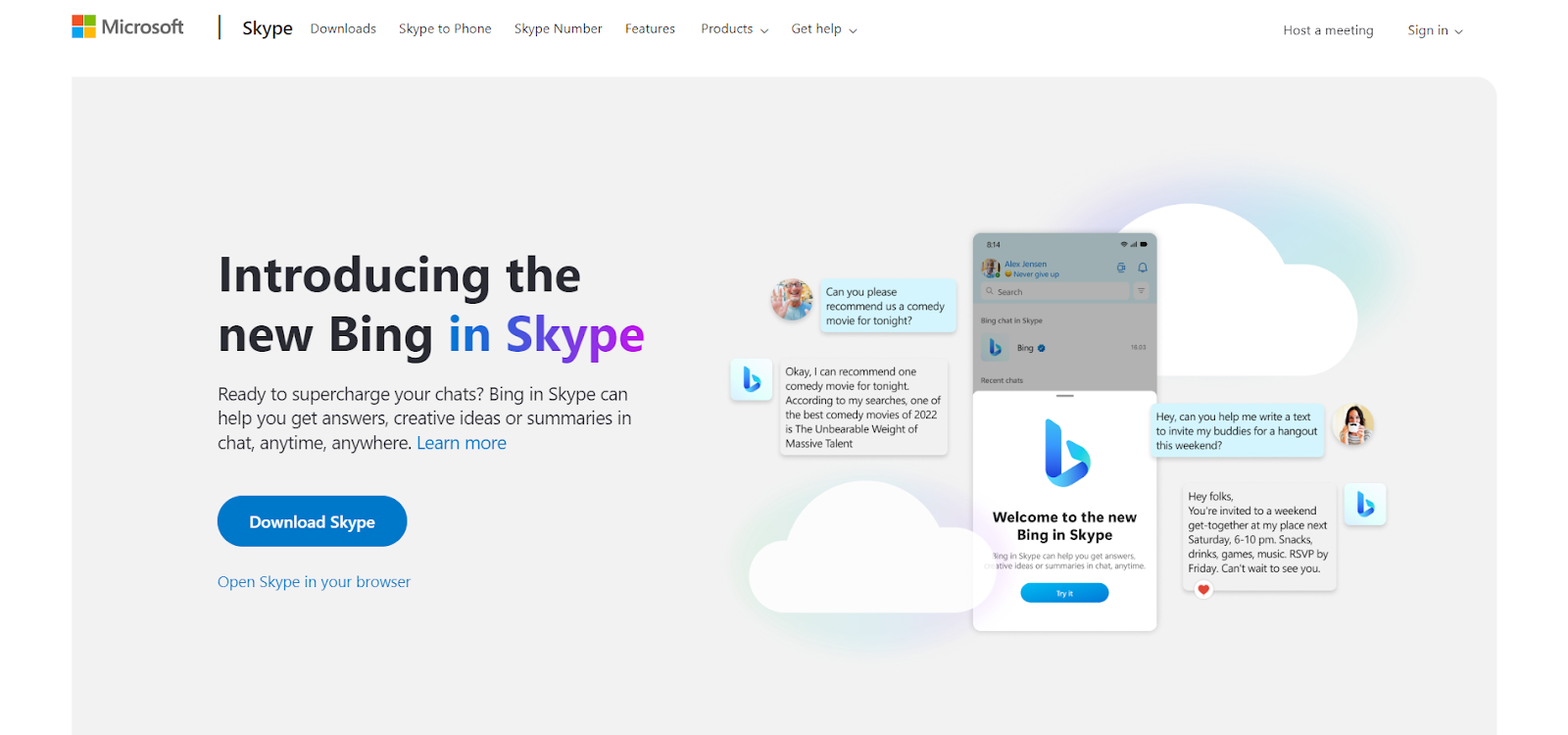
Task: Open the Skype Number page
Action: click(x=558, y=28)
